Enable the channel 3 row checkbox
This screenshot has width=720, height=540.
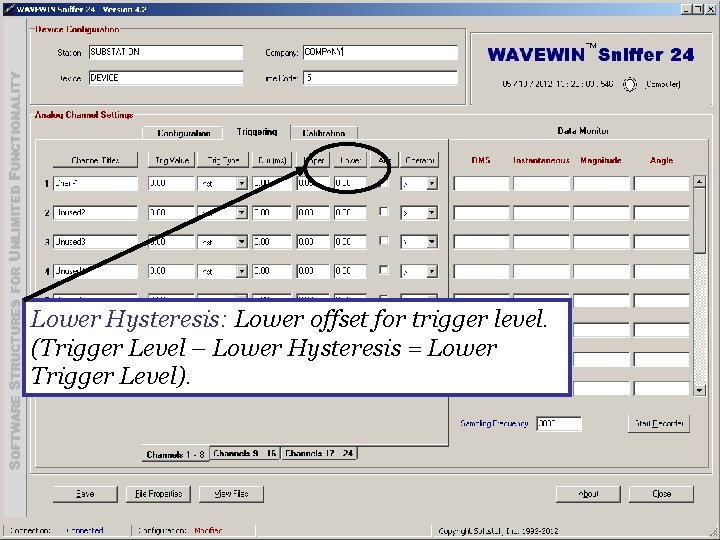(383, 241)
